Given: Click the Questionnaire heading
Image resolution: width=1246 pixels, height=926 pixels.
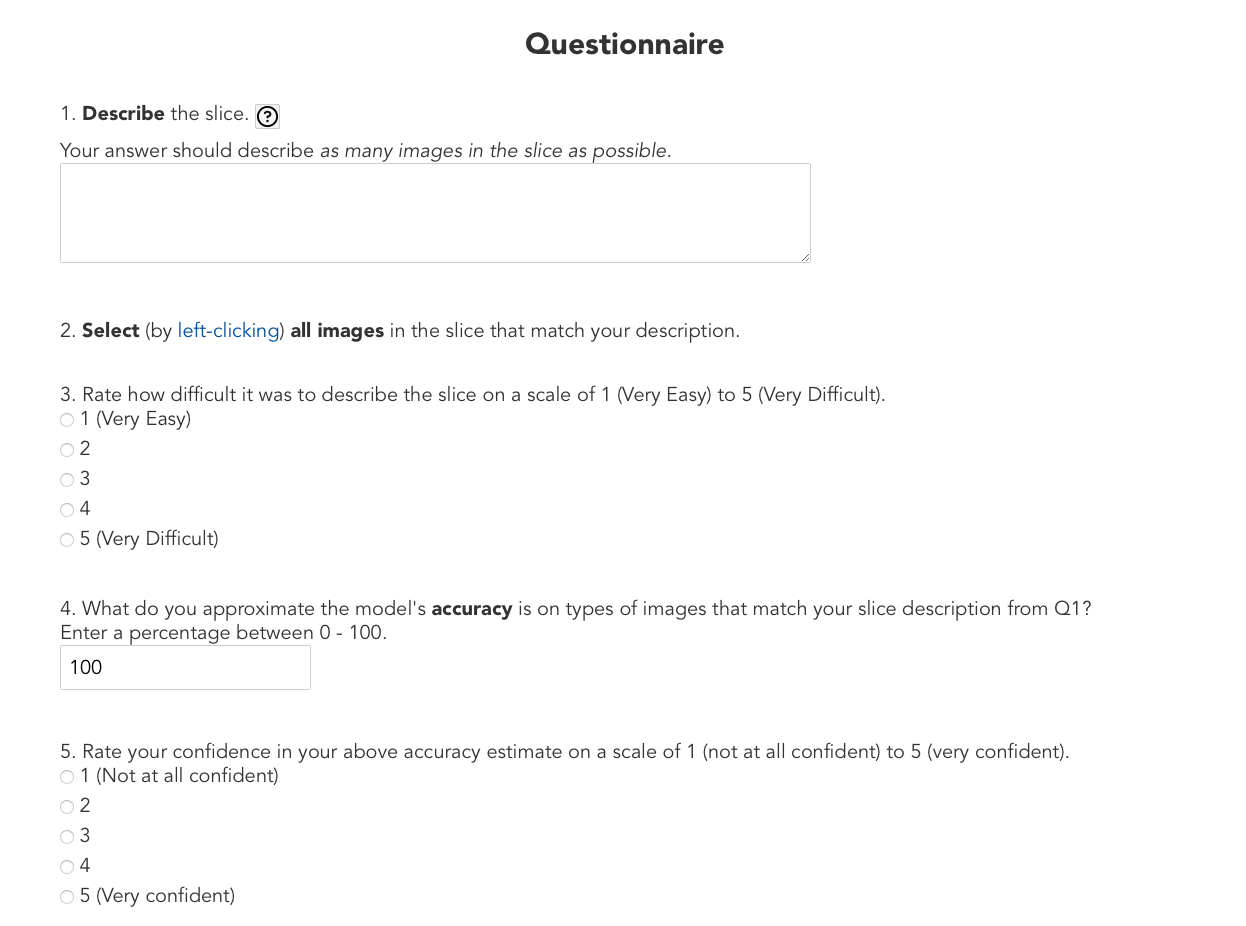Looking at the screenshot, I should [624, 44].
